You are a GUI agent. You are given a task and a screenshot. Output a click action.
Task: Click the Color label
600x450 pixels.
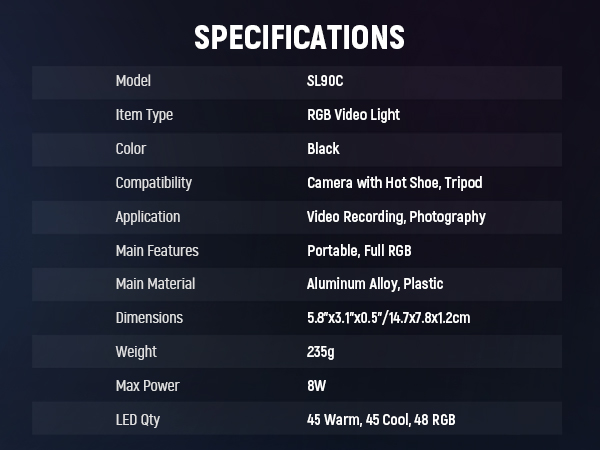tap(131, 149)
